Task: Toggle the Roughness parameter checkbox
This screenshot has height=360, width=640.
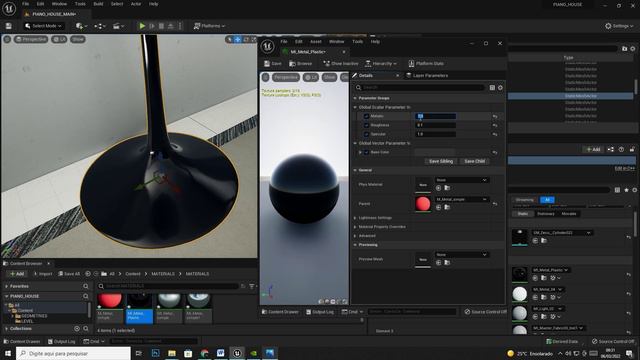Action: 366,125
